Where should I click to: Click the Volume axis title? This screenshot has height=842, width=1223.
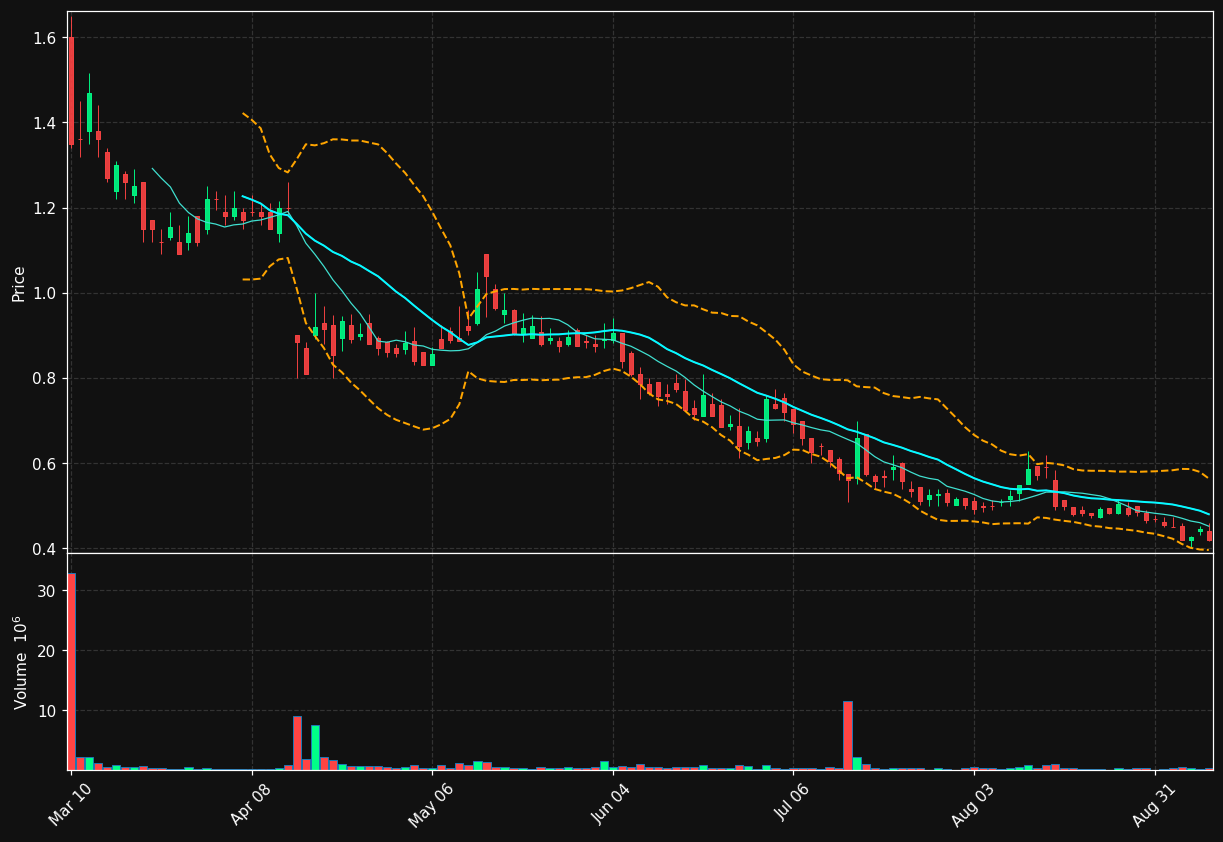pos(20,662)
